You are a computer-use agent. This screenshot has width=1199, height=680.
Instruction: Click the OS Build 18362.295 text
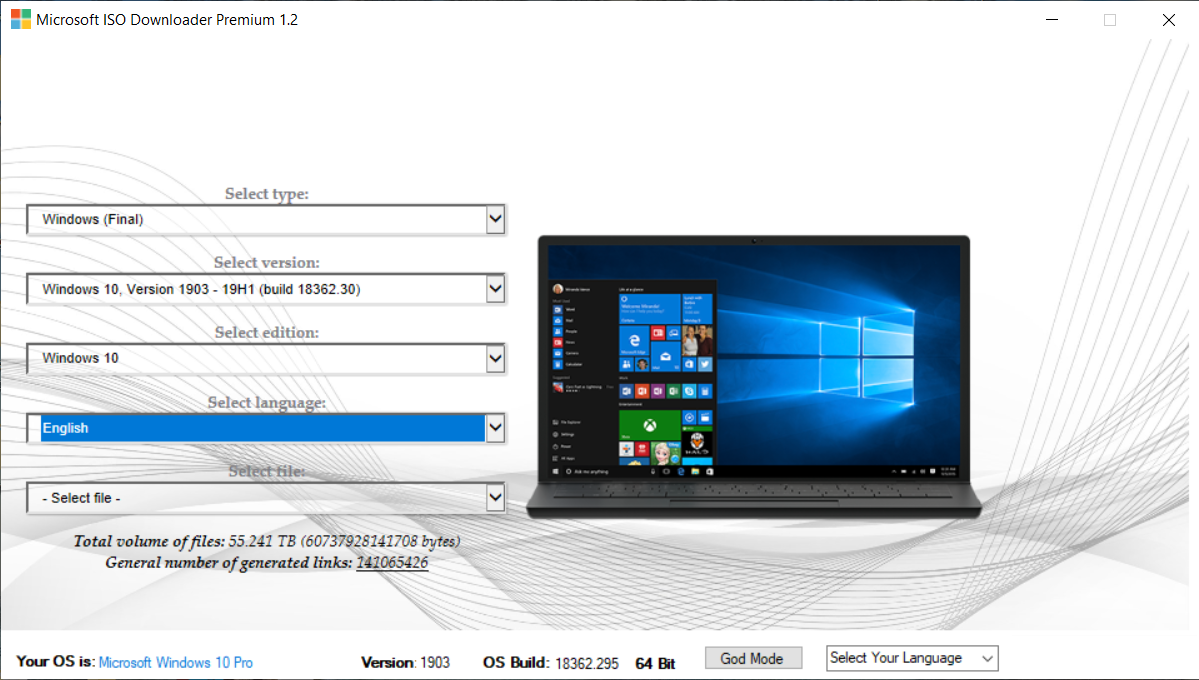[x=551, y=663]
